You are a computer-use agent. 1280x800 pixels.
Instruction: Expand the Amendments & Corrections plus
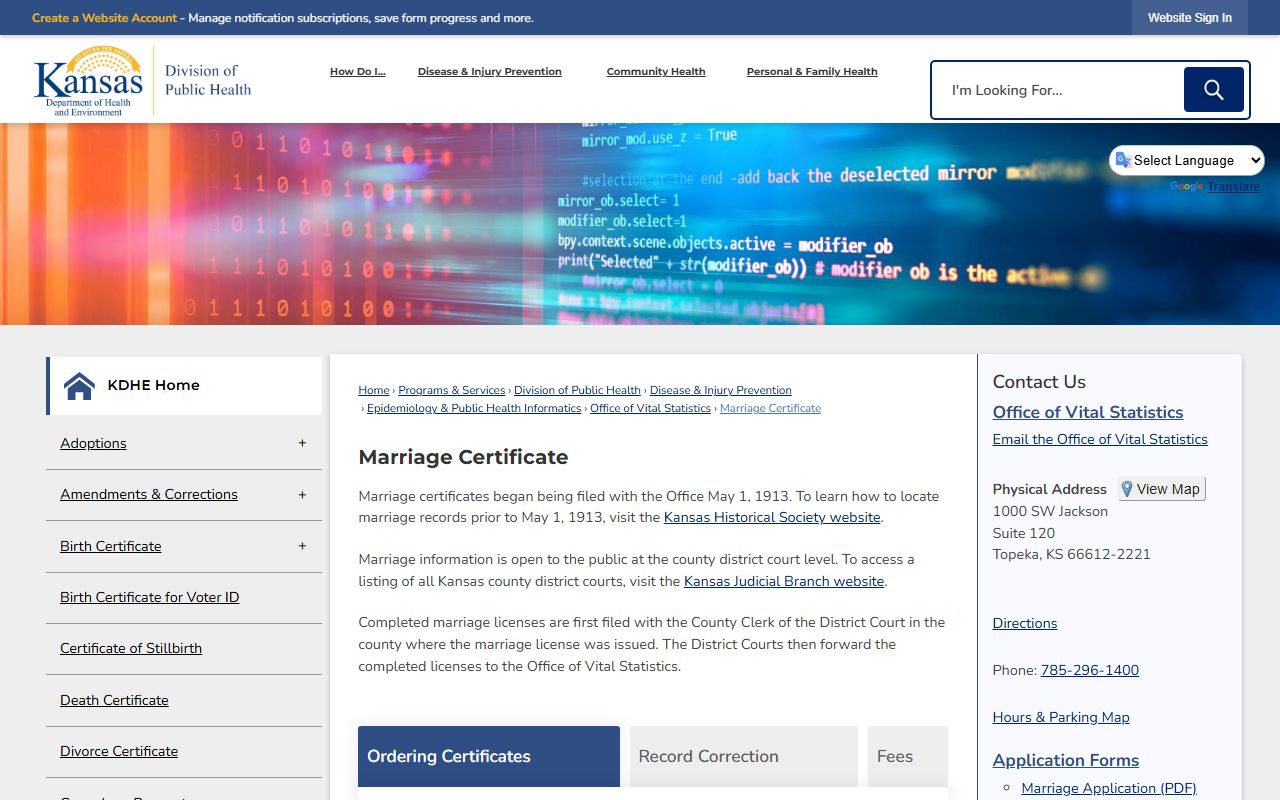pyautogui.click(x=302, y=494)
